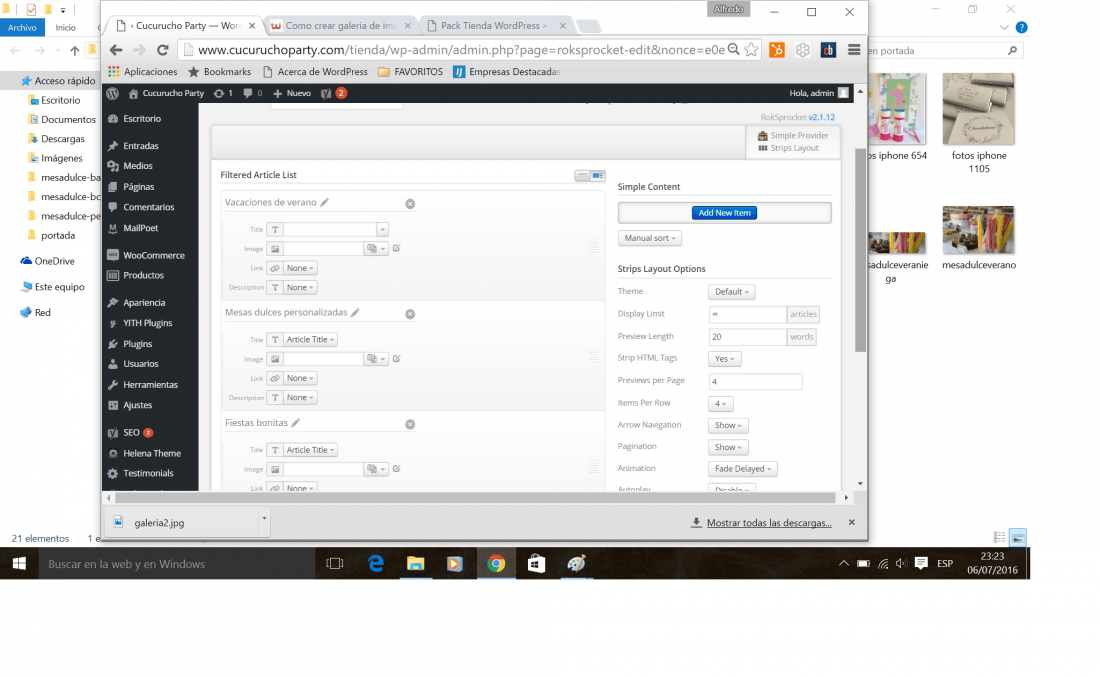Click the Ajustes settings icon
Viewport: 1100px width, 677px height.
point(113,405)
